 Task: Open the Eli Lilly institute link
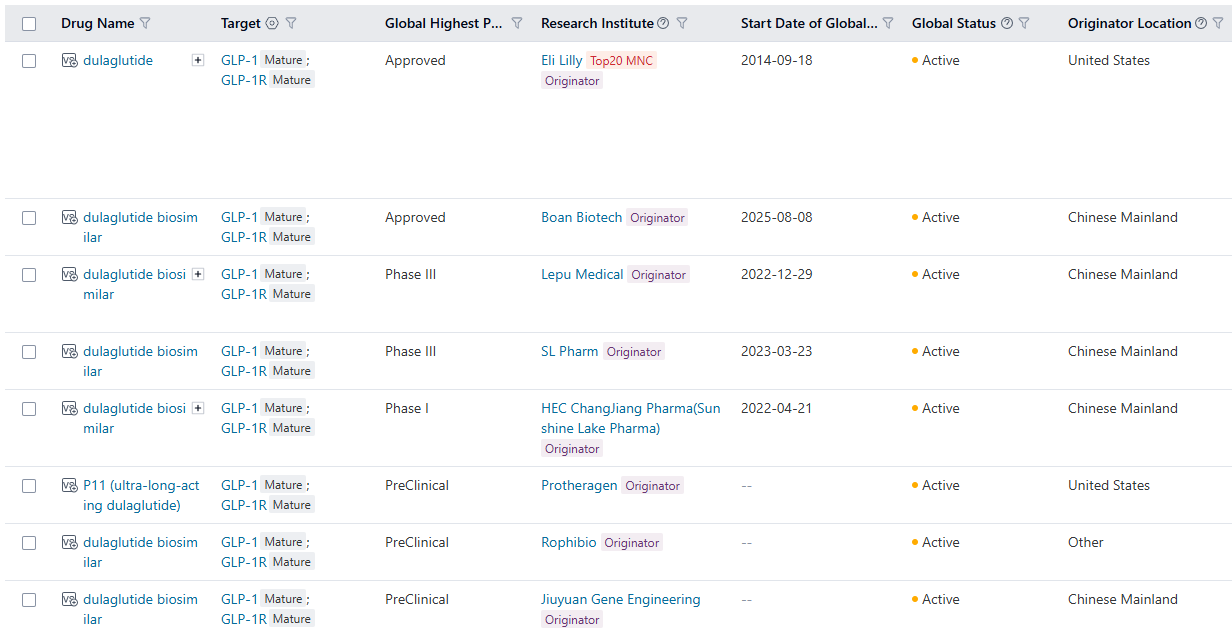pos(561,60)
